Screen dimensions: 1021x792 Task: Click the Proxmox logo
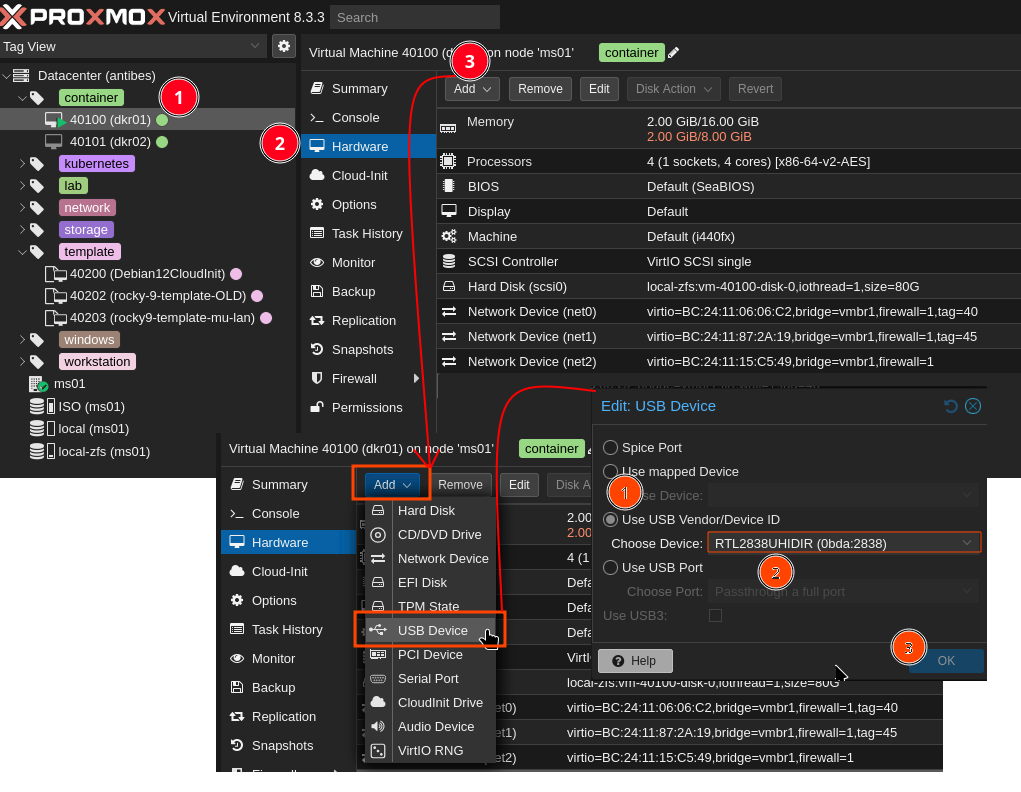pyautogui.click(x=82, y=16)
